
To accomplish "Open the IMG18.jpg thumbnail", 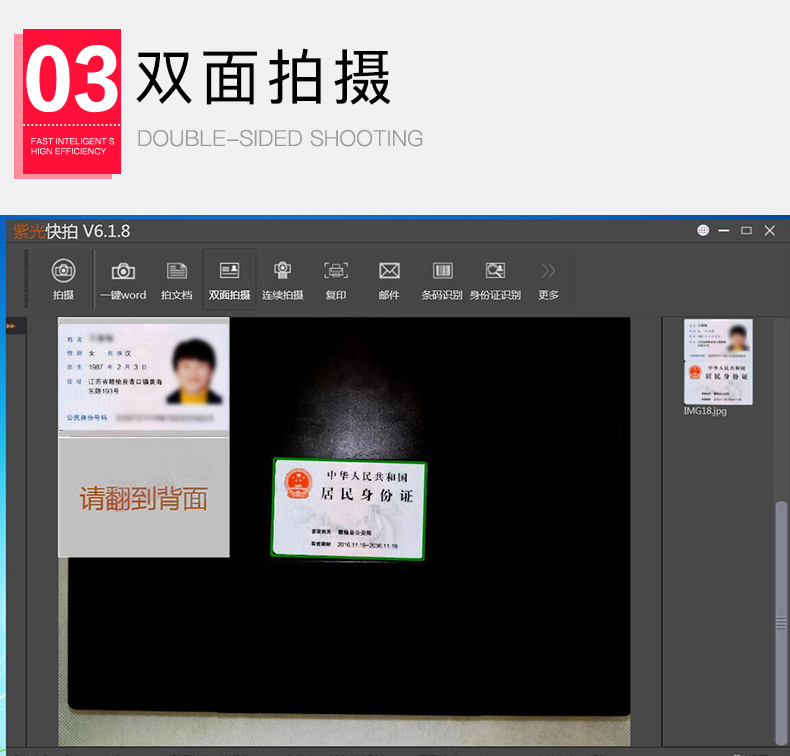I will [718, 362].
